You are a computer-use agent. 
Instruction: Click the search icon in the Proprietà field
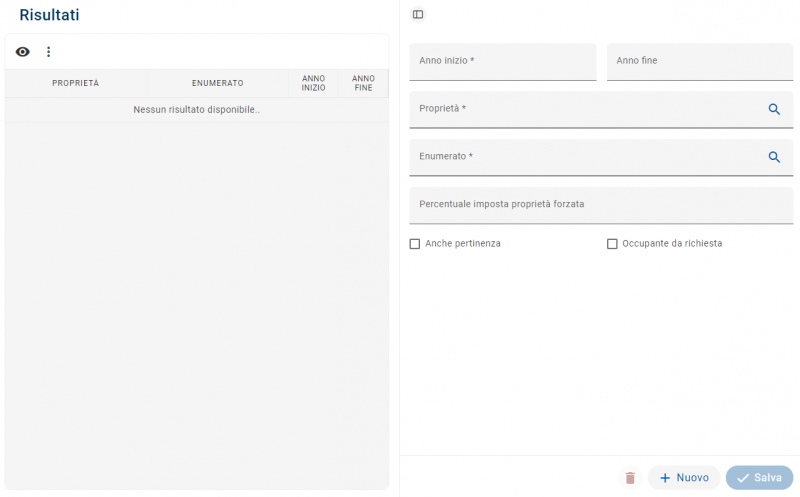point(774,109)
